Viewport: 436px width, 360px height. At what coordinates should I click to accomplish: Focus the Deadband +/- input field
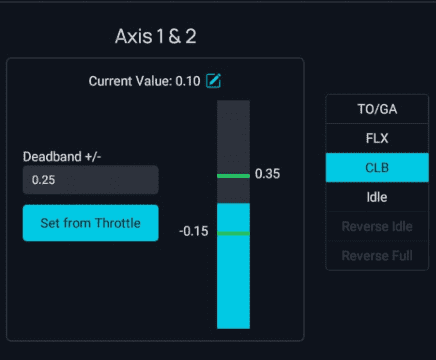coord(91,180)
